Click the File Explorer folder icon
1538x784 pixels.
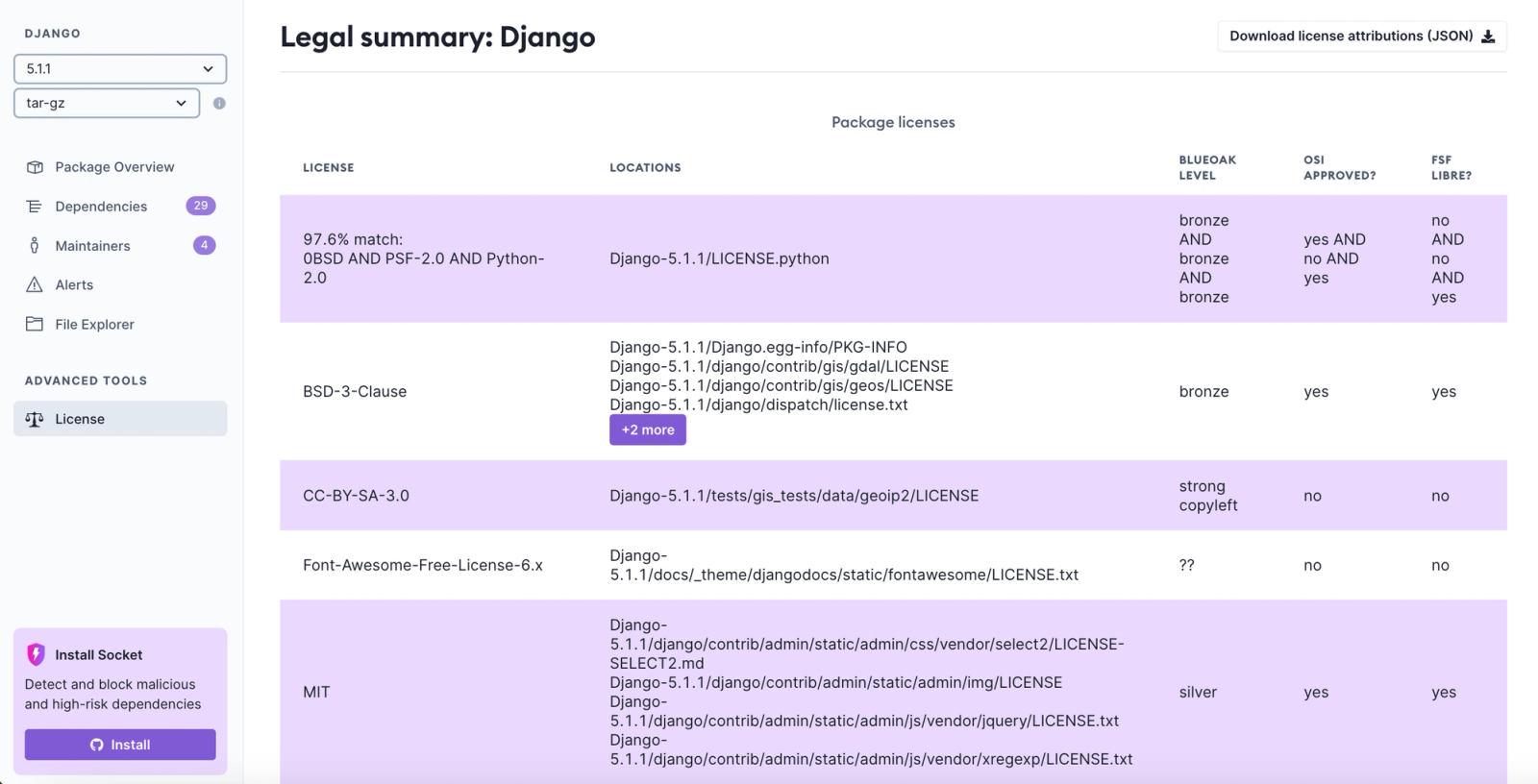click(x=35, y=325)
